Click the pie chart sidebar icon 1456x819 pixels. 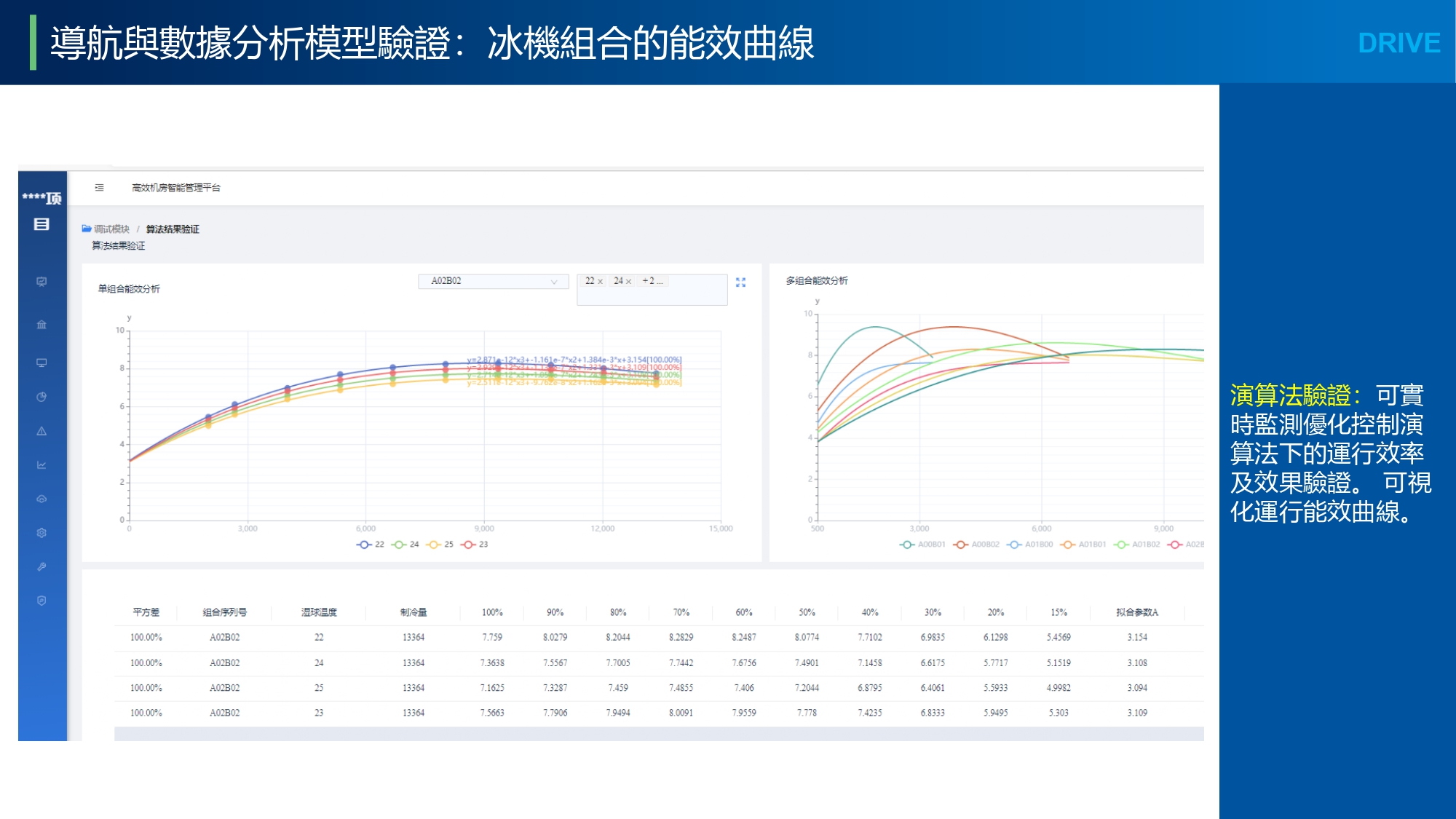click(41, 397)
